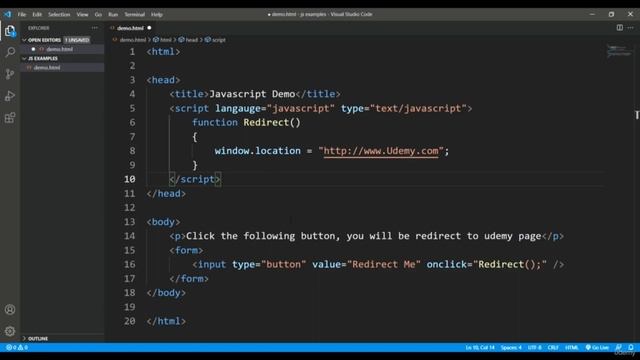Open the Manage gear icon
640x360 pixels.
[x=10, y=331]
